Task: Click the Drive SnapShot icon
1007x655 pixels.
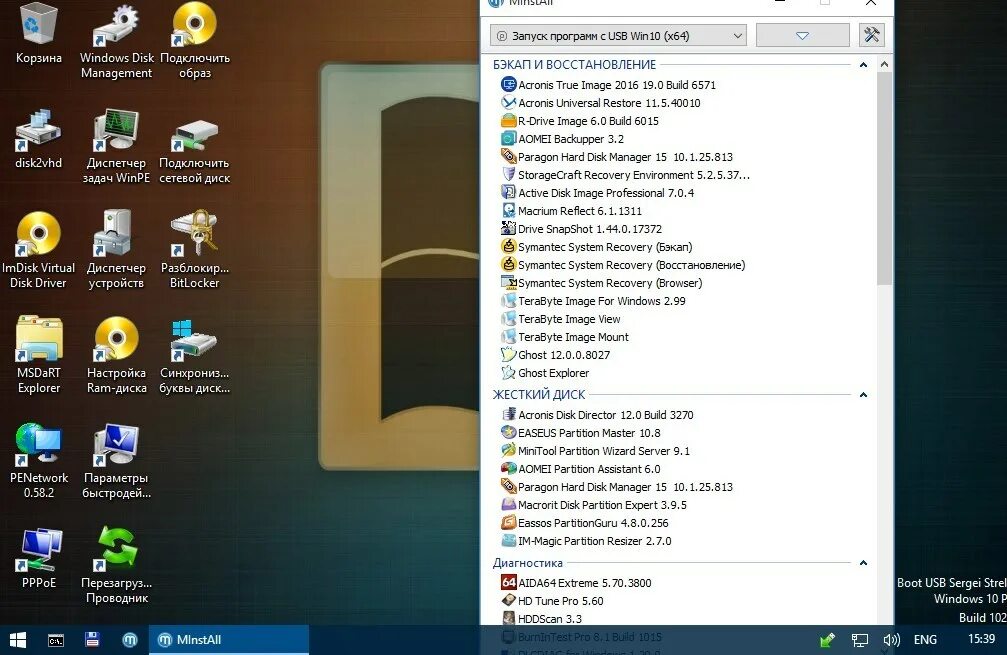Action: tap(509, 228)
